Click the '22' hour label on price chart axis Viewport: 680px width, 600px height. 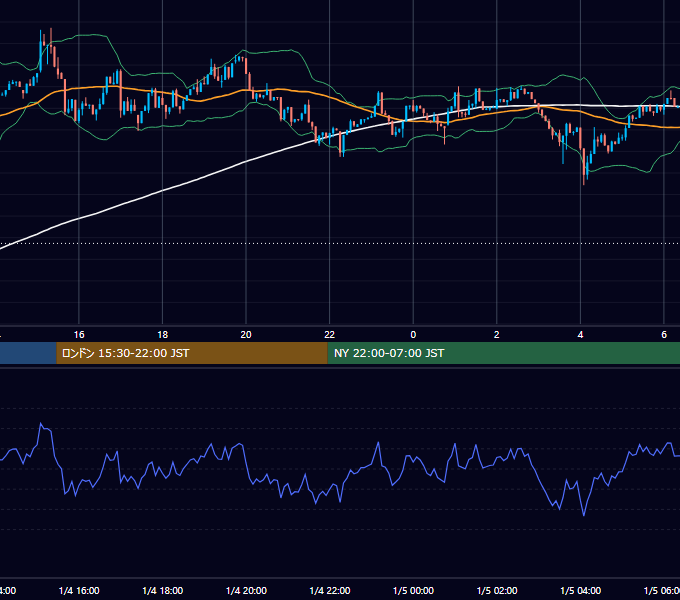tap(330, 335)
